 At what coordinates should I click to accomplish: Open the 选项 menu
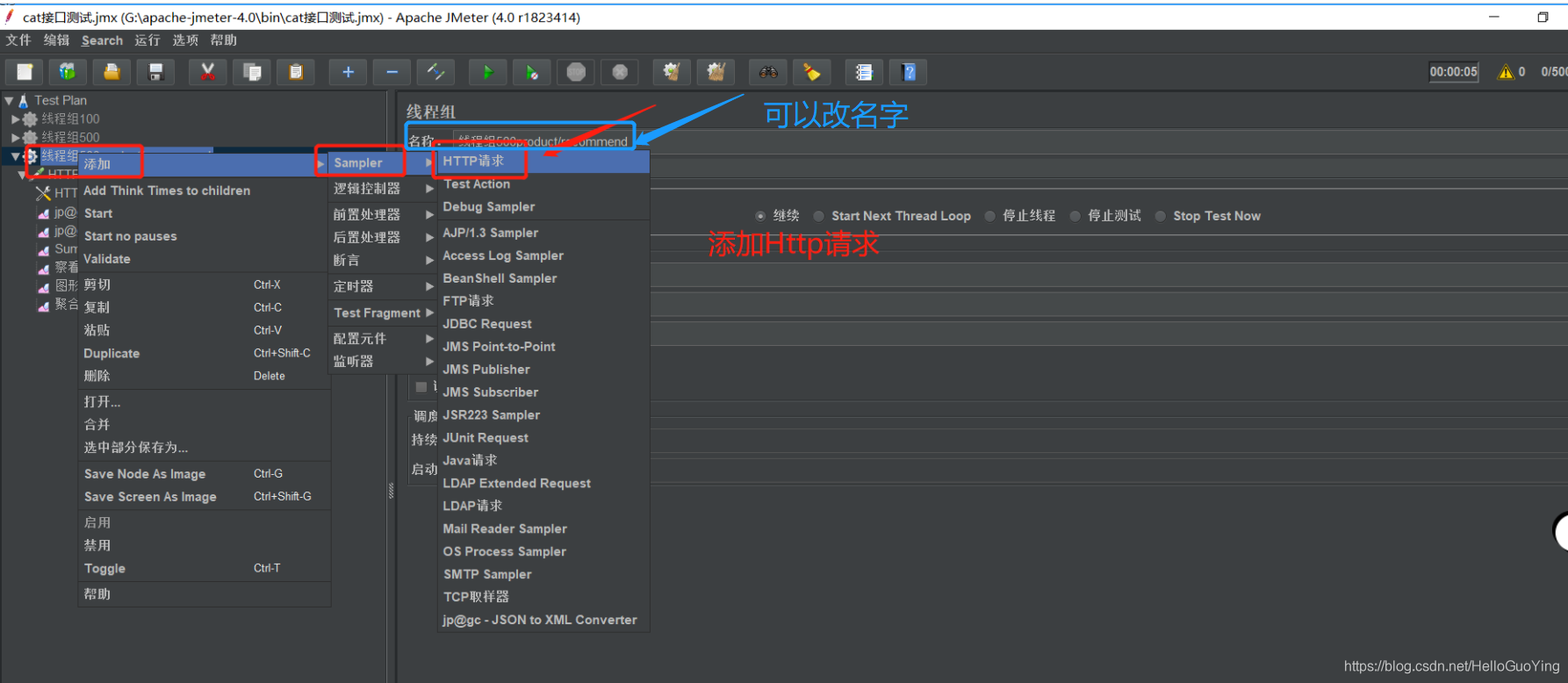185,40
